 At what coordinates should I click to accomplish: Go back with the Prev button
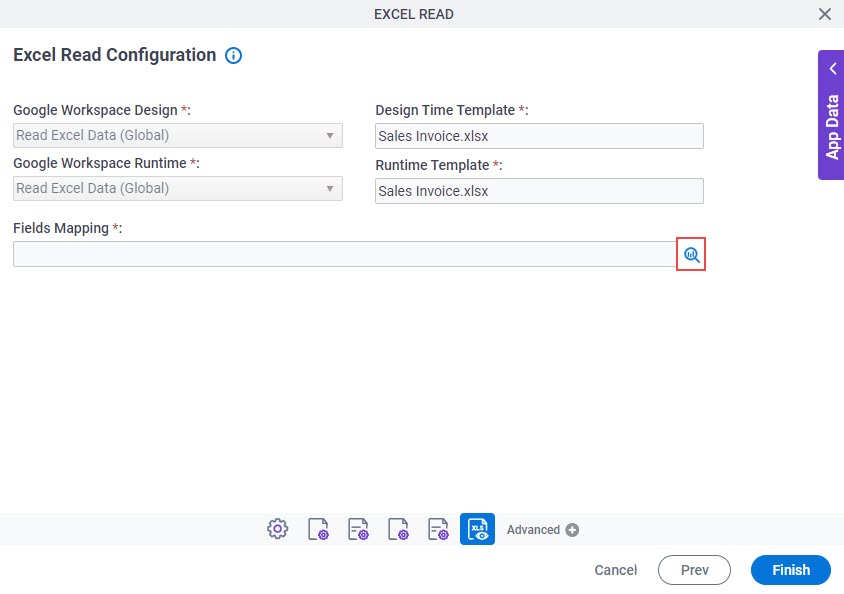694,570
